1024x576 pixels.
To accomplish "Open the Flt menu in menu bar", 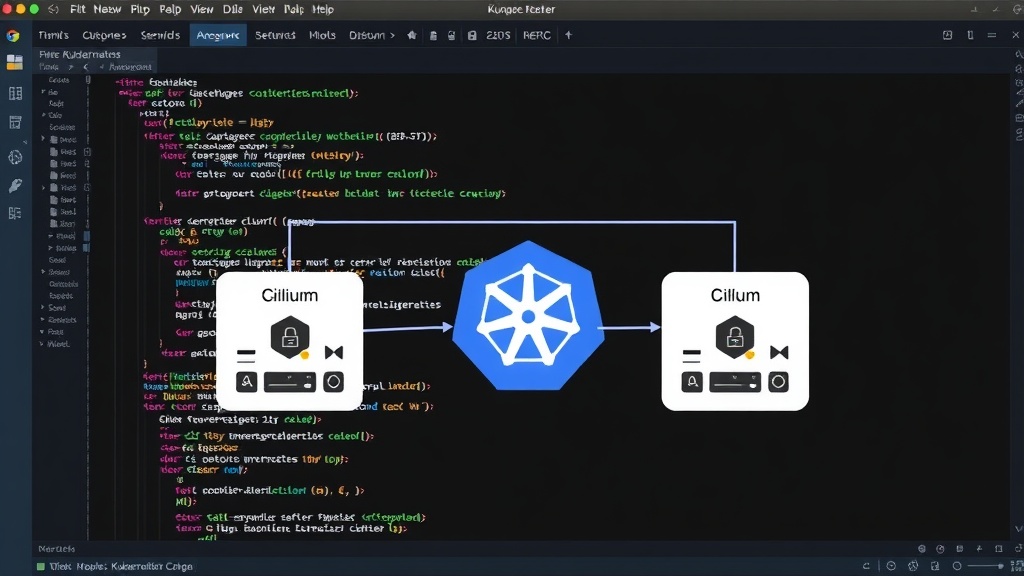I will pos(78,9).
